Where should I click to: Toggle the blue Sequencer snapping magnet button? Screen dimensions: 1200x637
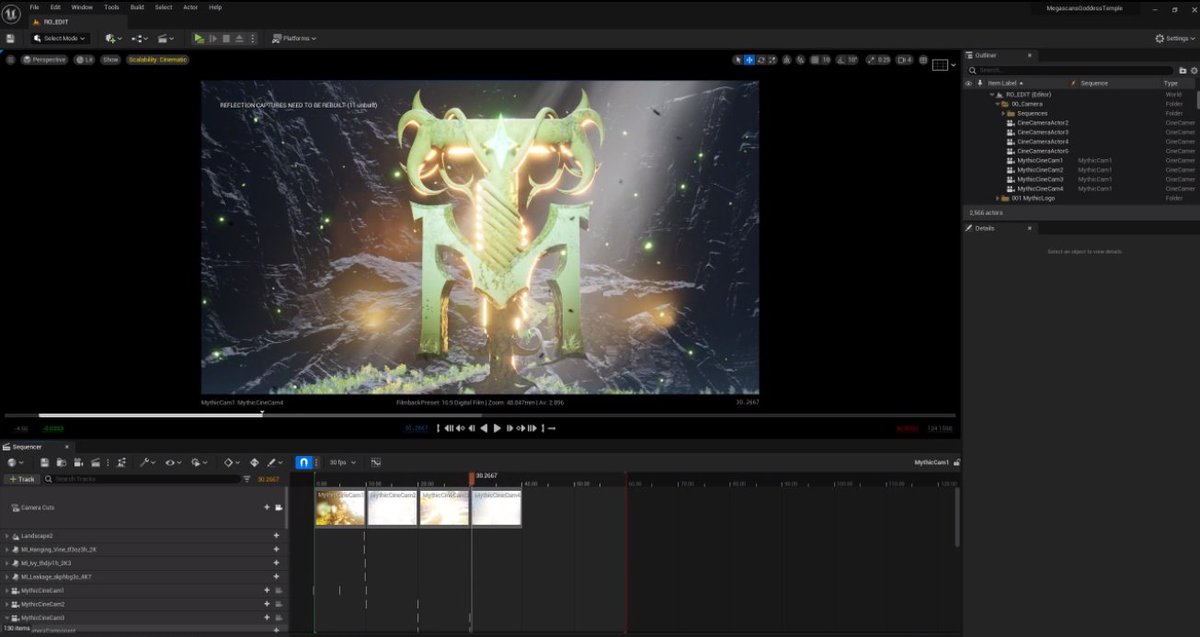coord(304,462)
